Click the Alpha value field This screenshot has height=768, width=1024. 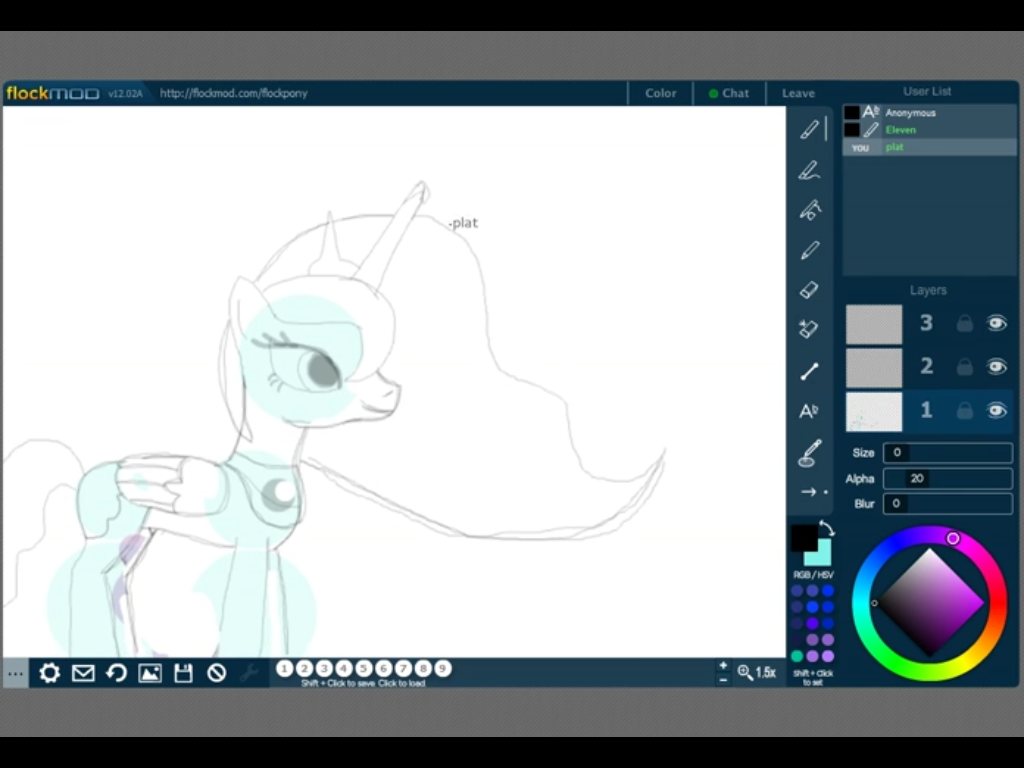947,479
